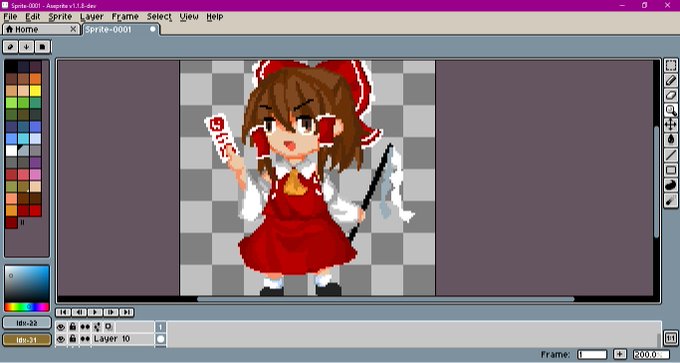Go to the previous frame
Viewport: 680px width, 363px height.
[x=79, y=312]
